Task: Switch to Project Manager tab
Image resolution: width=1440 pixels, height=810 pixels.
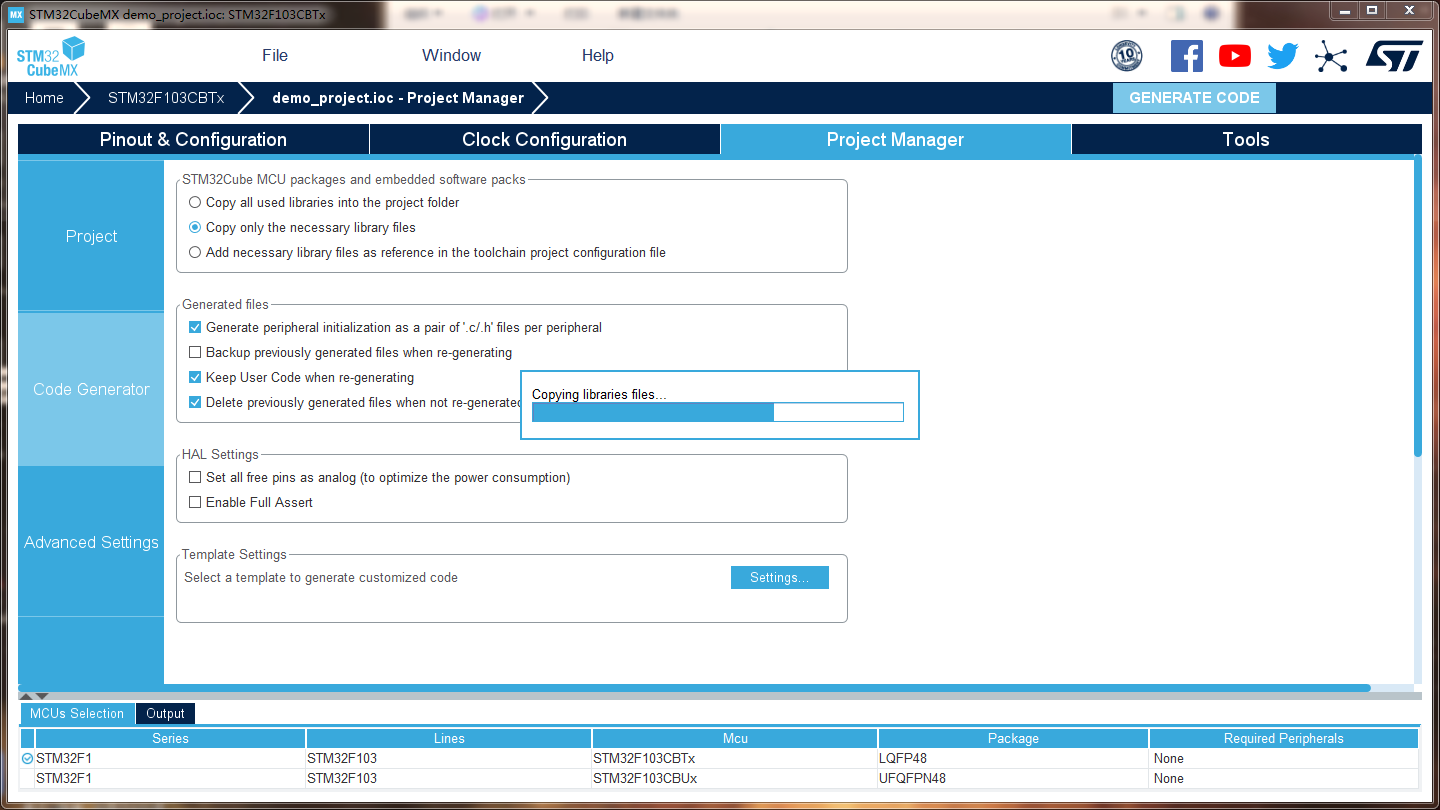Action: [x=895, y=139]
